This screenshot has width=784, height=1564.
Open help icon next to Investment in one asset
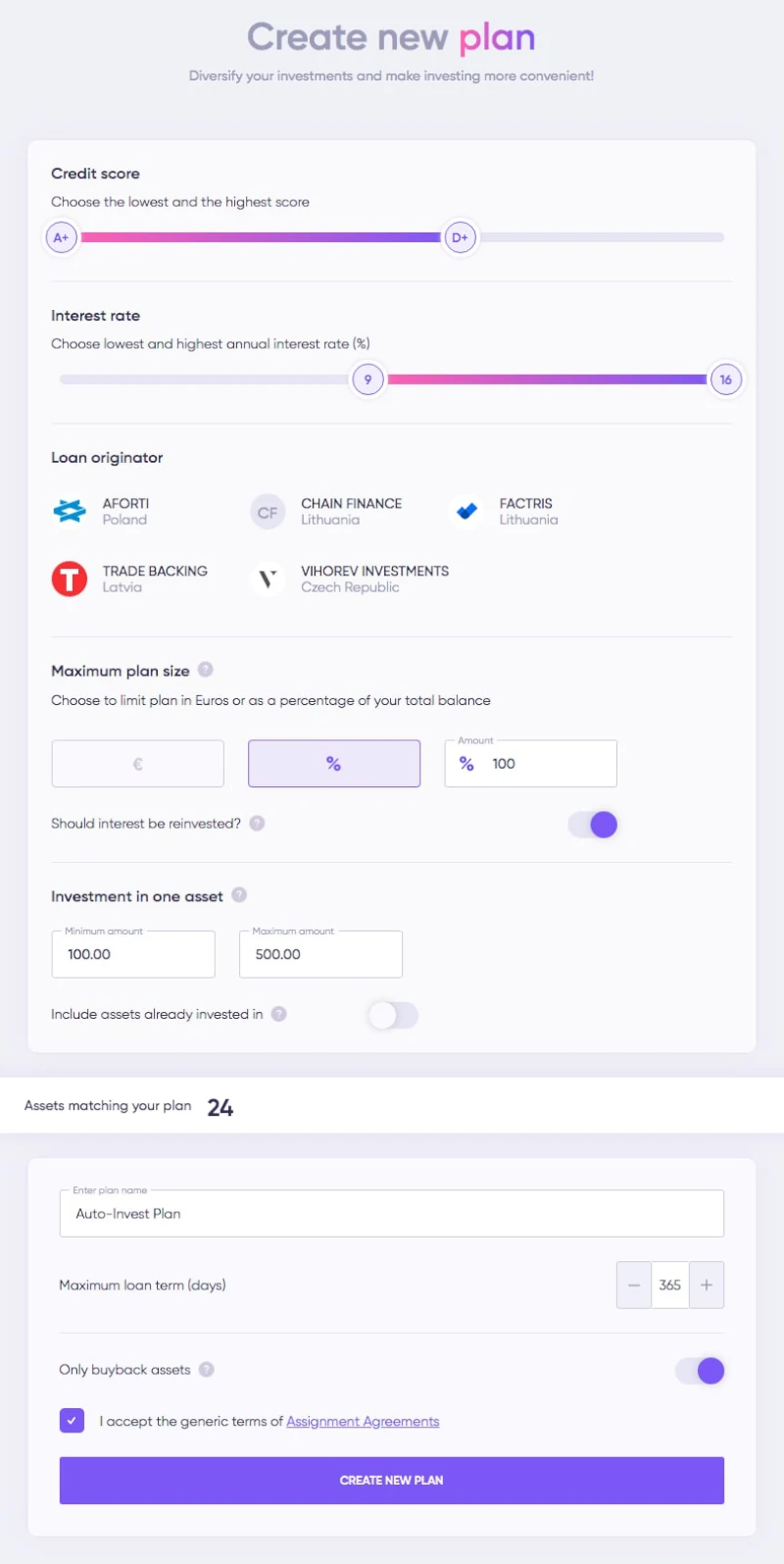click(239, 895)
